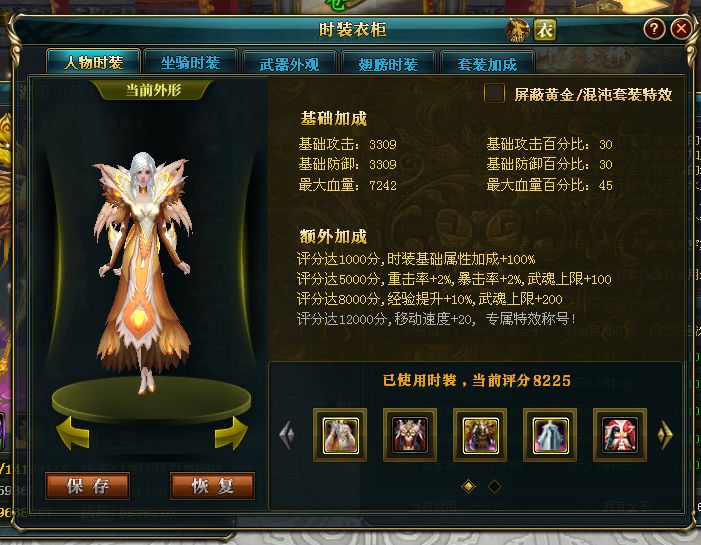
Task: Go to next costume page arrow
Action: coord(665,434)
